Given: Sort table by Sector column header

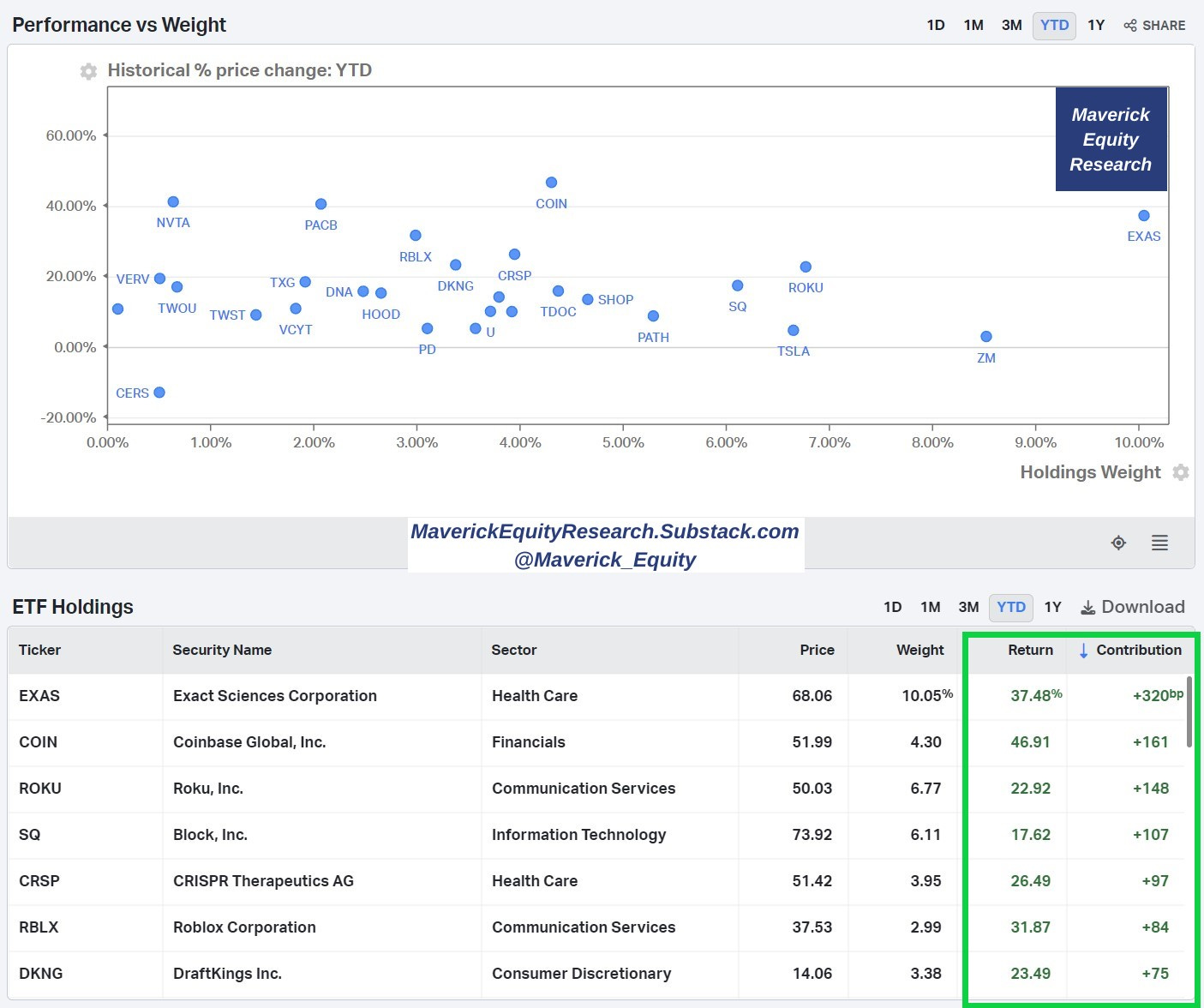Looking at the screenshot, I should [x=514, y=650].
